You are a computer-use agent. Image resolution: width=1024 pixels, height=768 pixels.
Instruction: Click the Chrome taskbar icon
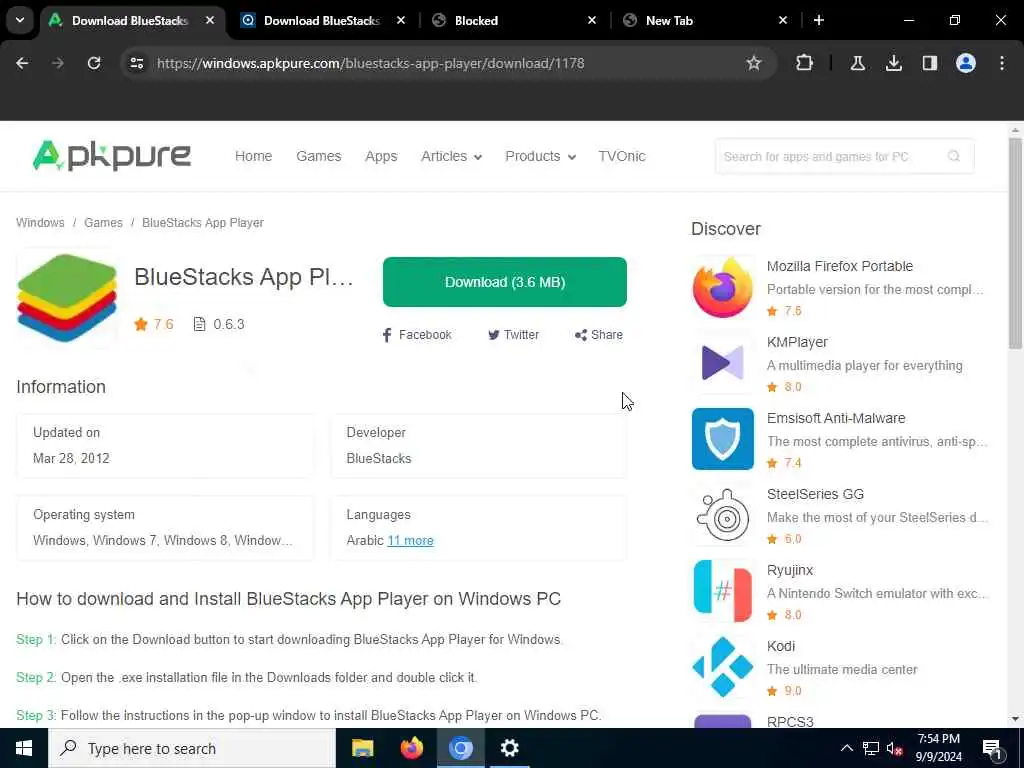point(460,748)
